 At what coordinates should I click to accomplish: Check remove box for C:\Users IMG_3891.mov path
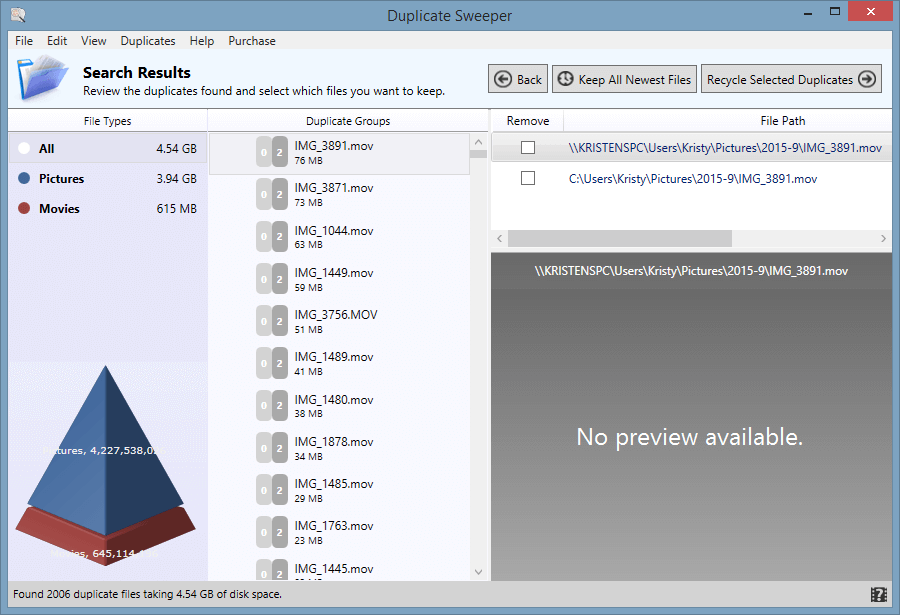click(527, 178)
